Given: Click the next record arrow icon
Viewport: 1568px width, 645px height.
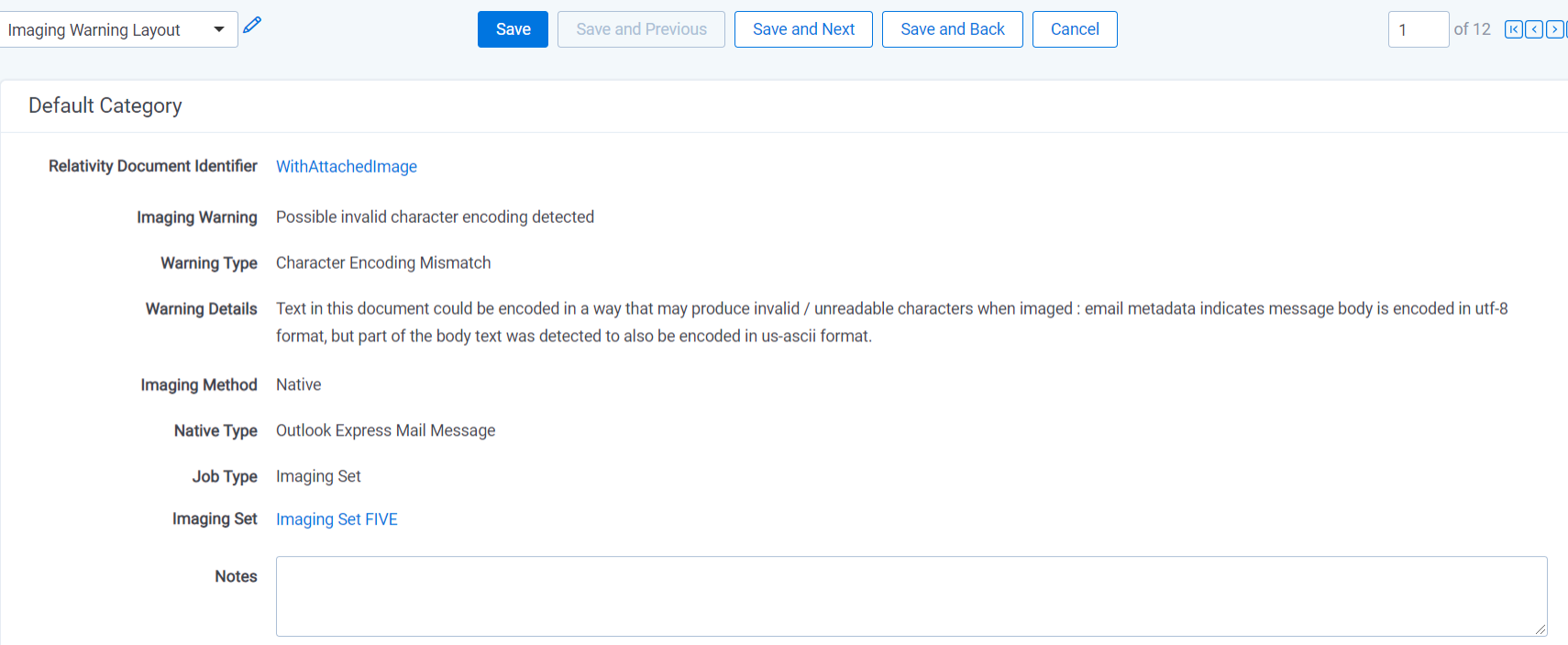Looking at the screenshot, I should pos(1554,29).
